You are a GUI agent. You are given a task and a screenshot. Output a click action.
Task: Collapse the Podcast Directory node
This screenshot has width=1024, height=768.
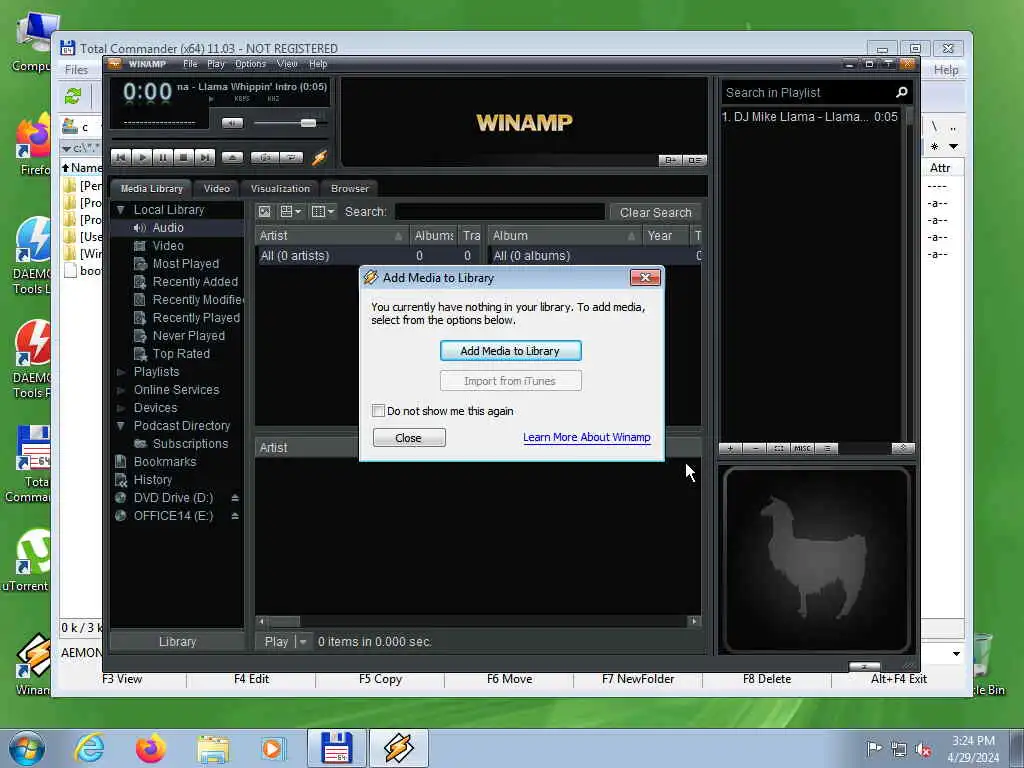click(120, 426)
